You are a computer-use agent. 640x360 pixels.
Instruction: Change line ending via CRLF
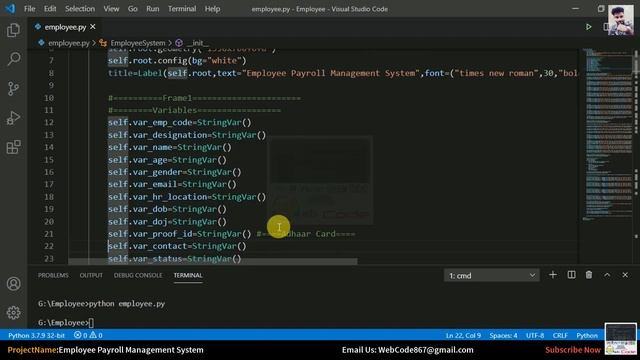click(x=560, y=336)
